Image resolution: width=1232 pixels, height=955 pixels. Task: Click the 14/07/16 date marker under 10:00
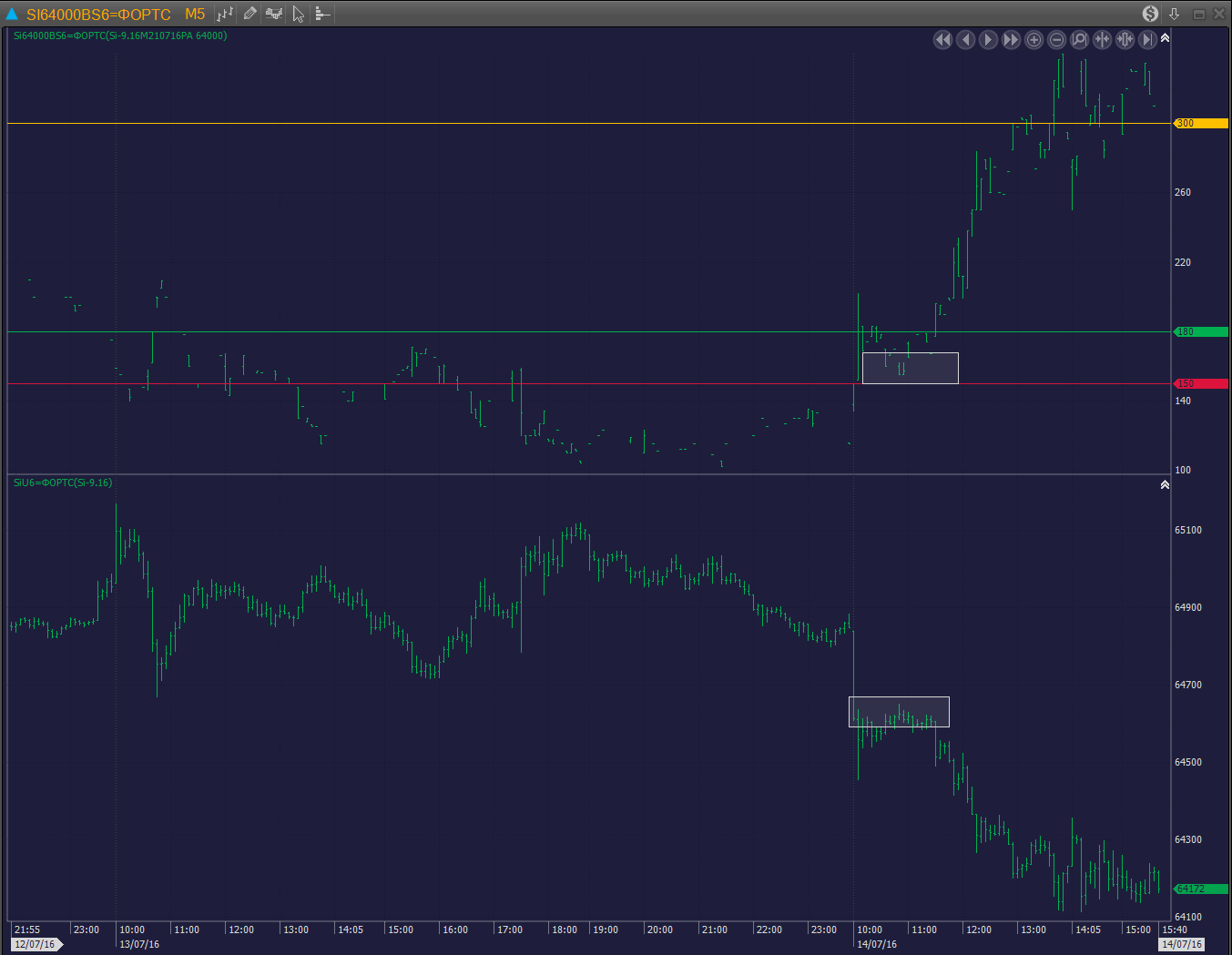[x=877, y=944]
